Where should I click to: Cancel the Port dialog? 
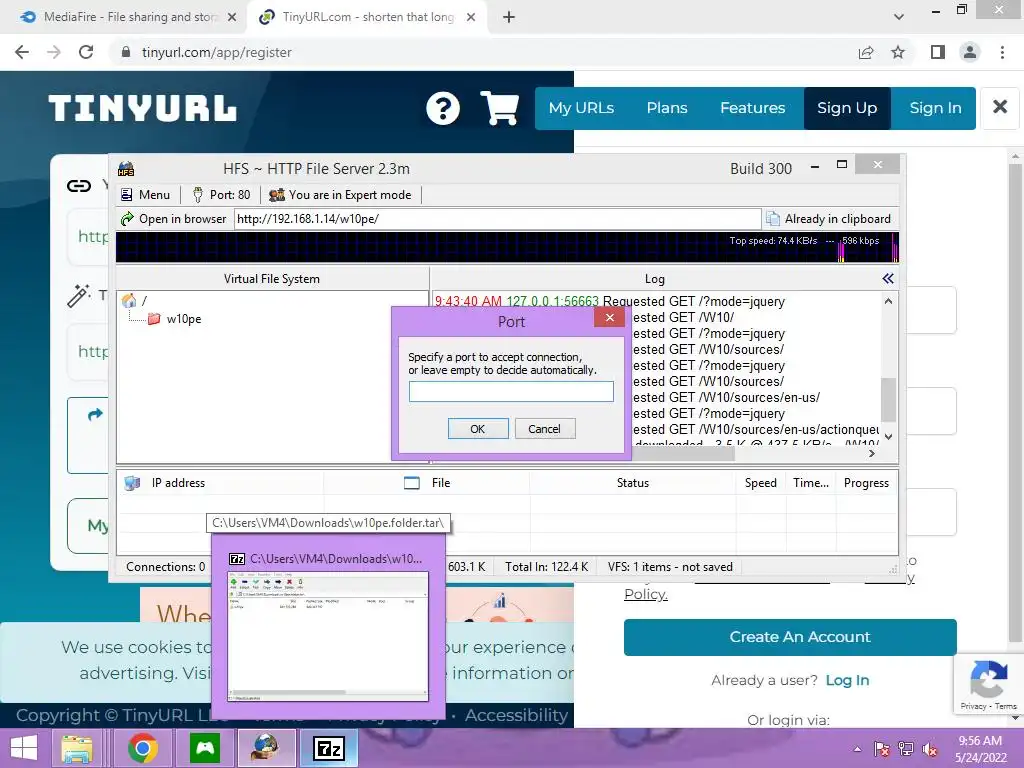pyautogui.click(x=545, y=428)
